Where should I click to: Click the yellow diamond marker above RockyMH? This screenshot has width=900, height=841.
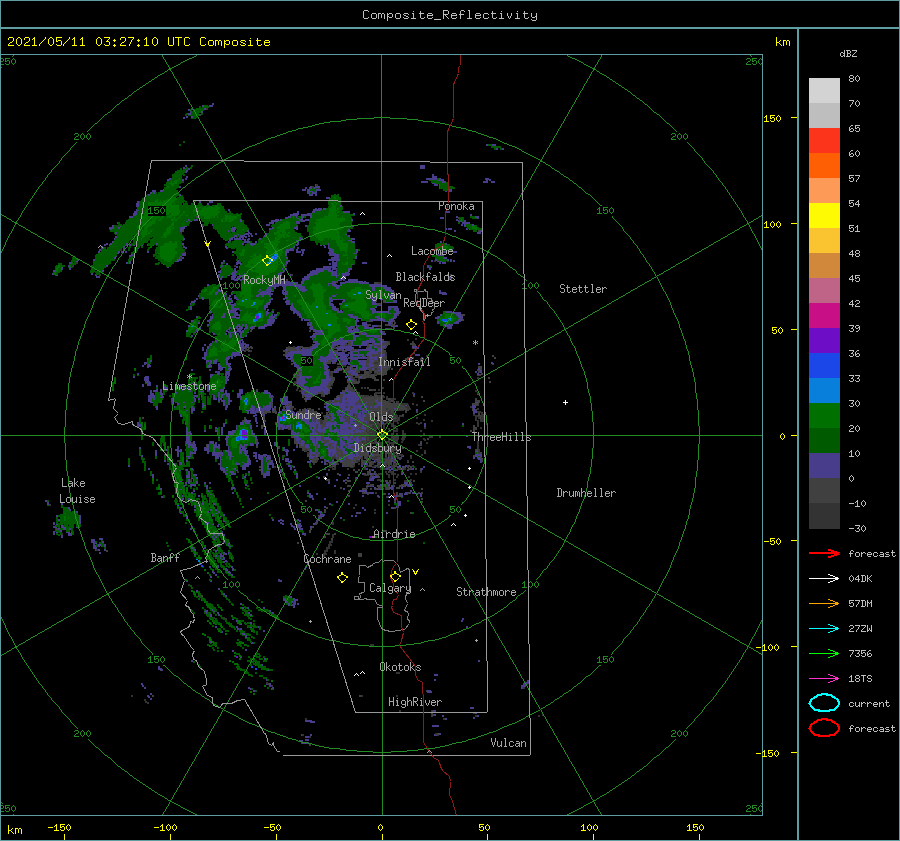267,261
